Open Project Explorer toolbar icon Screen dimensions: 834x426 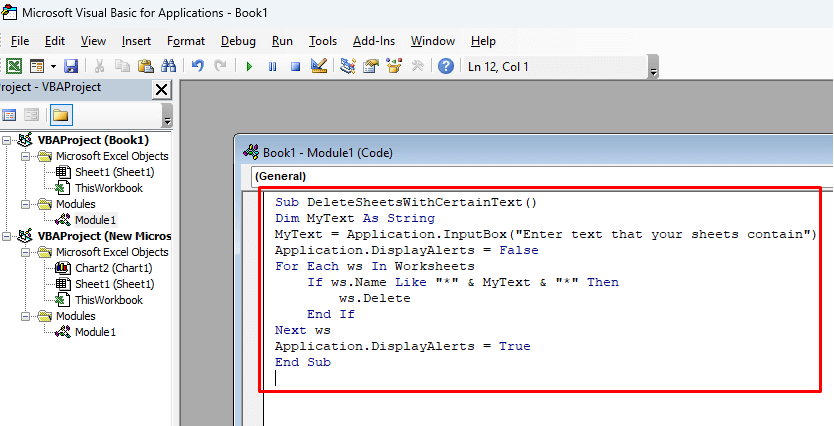pos(348,66)
